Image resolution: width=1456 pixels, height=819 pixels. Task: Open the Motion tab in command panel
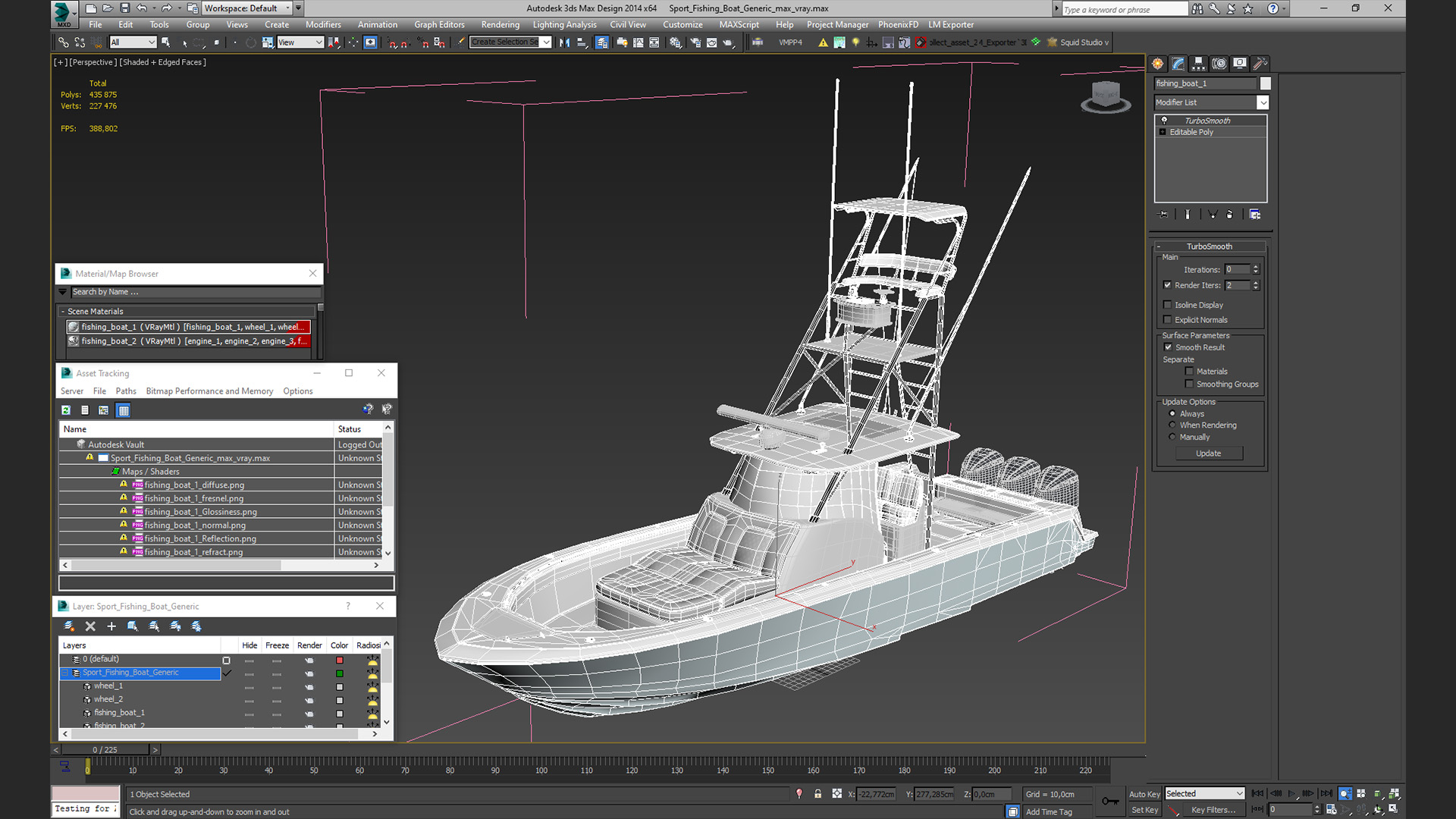pos(1219,64)
